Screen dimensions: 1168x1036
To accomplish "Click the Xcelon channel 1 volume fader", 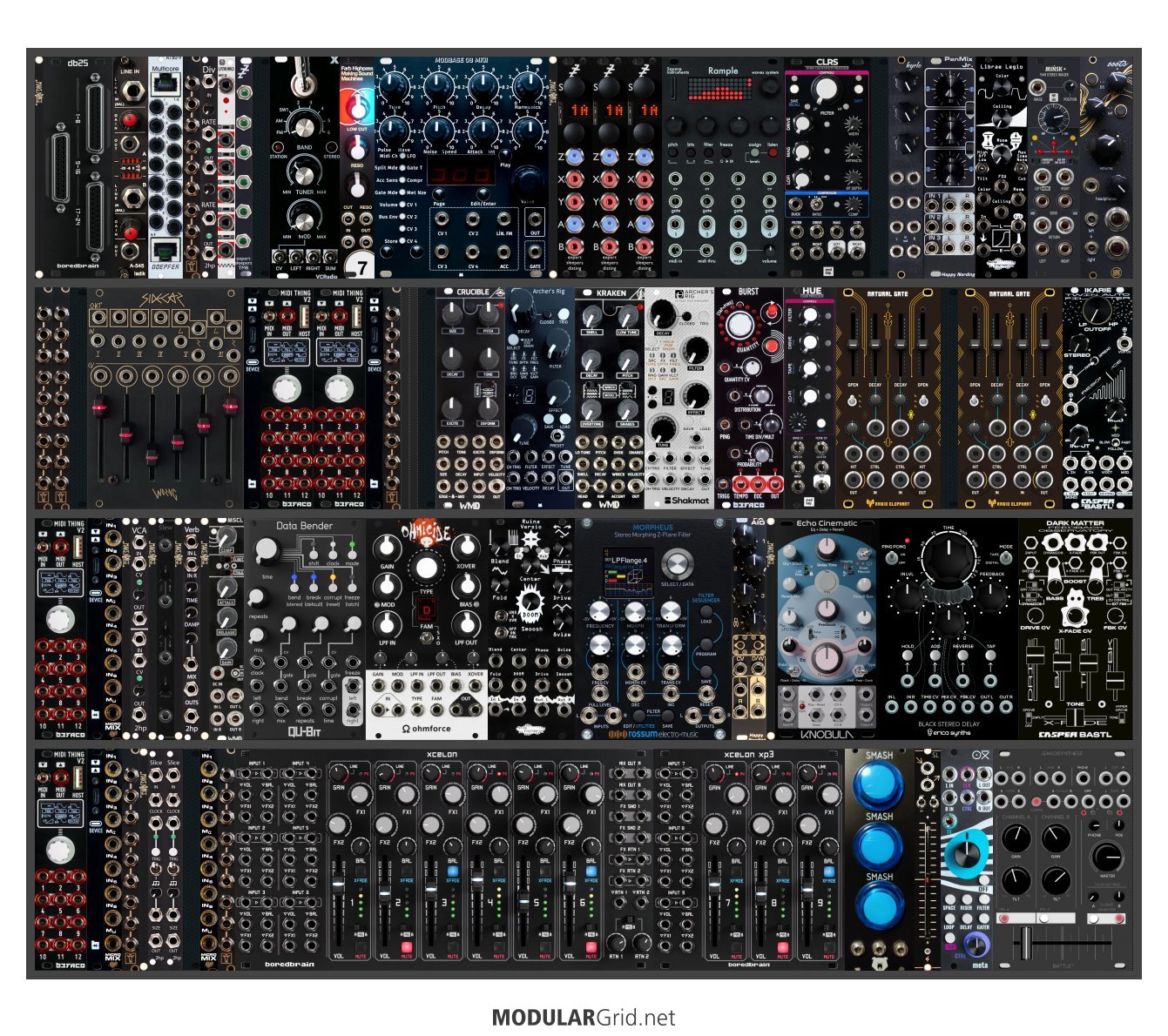I will coord(339,885).
